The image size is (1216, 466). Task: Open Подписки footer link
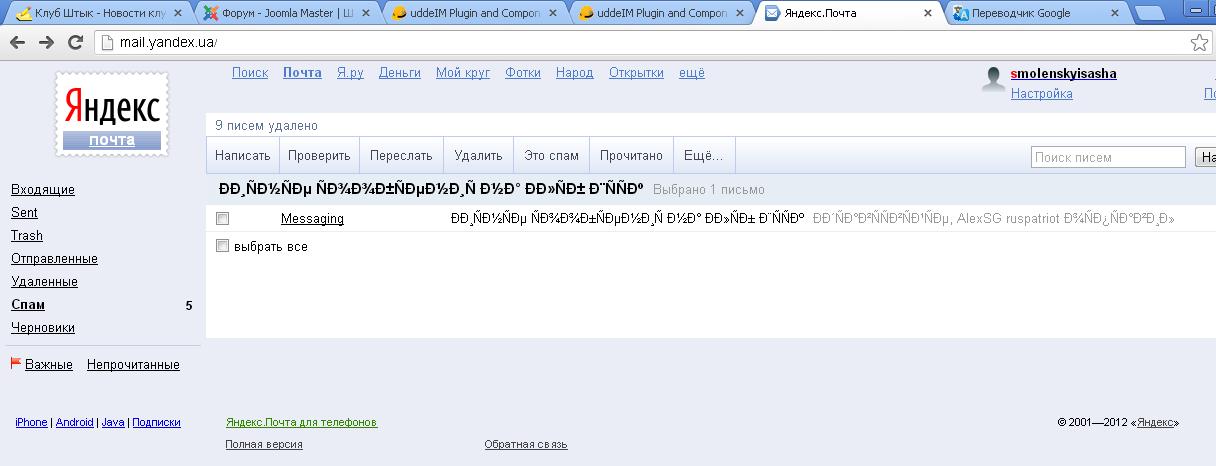[x=156, y=423]
